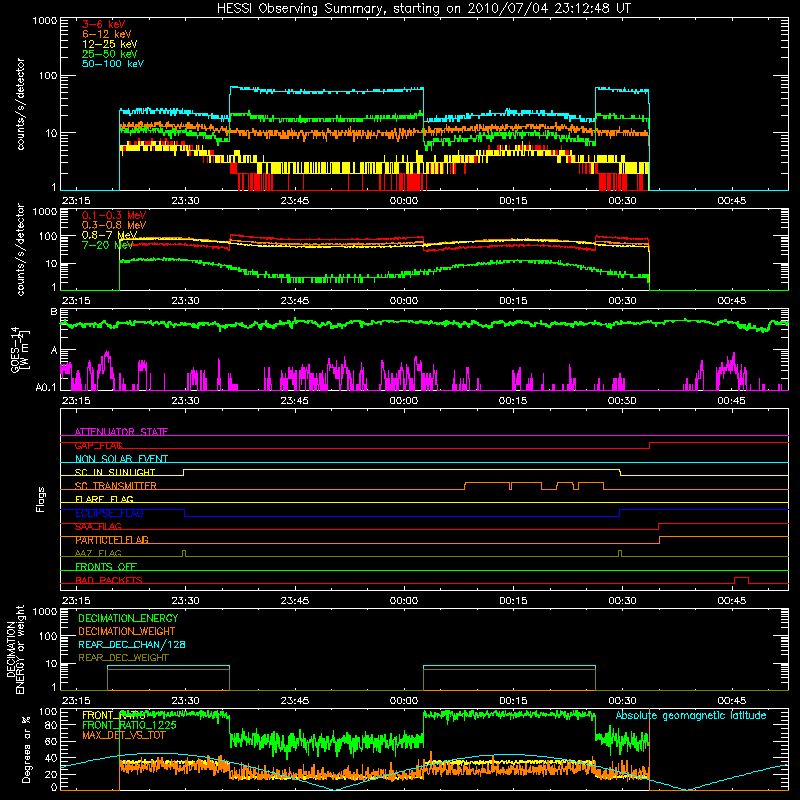Click the 23:45 tick label under Flags panel

tap(294, 601)
